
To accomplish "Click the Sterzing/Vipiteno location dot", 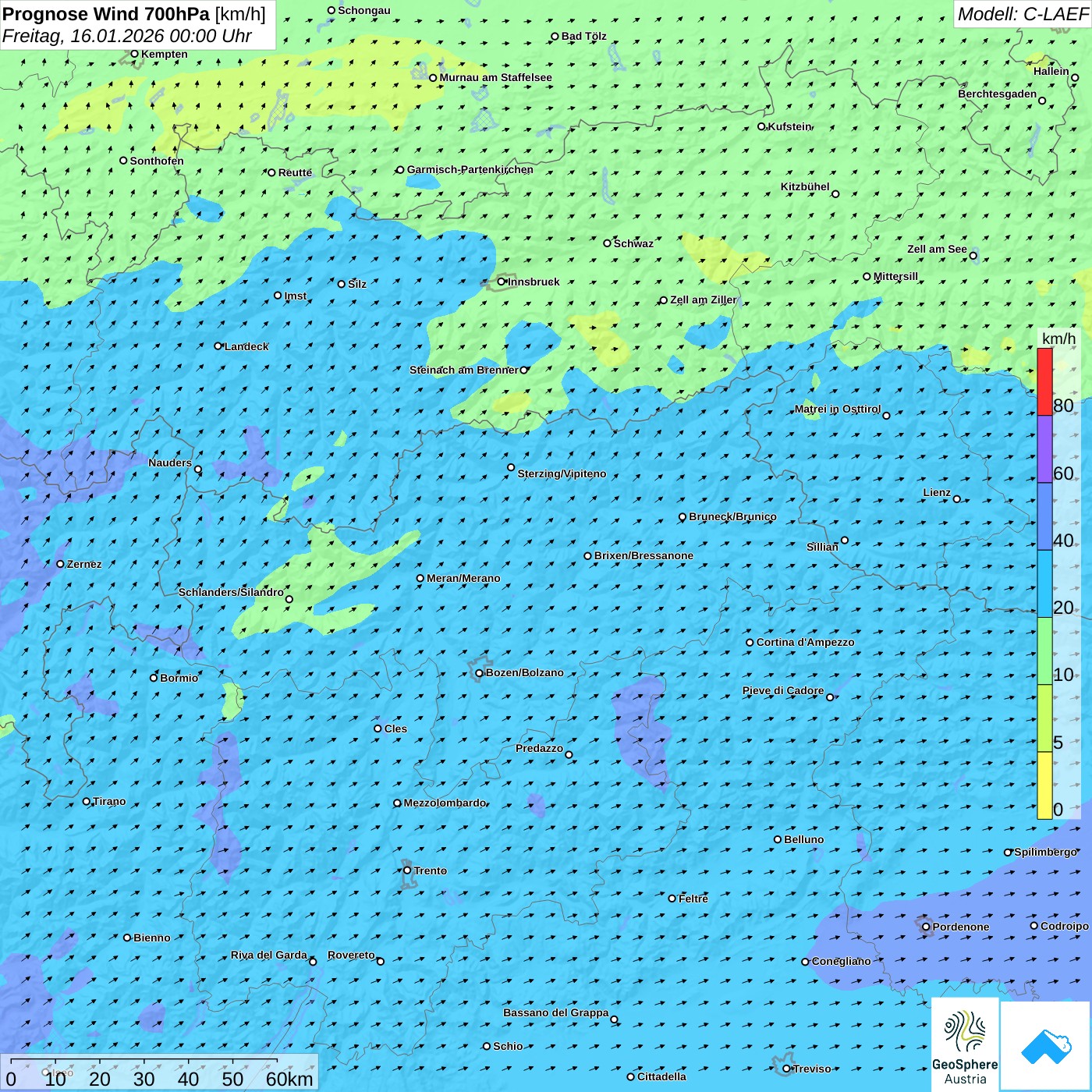I will pos(511,467).
